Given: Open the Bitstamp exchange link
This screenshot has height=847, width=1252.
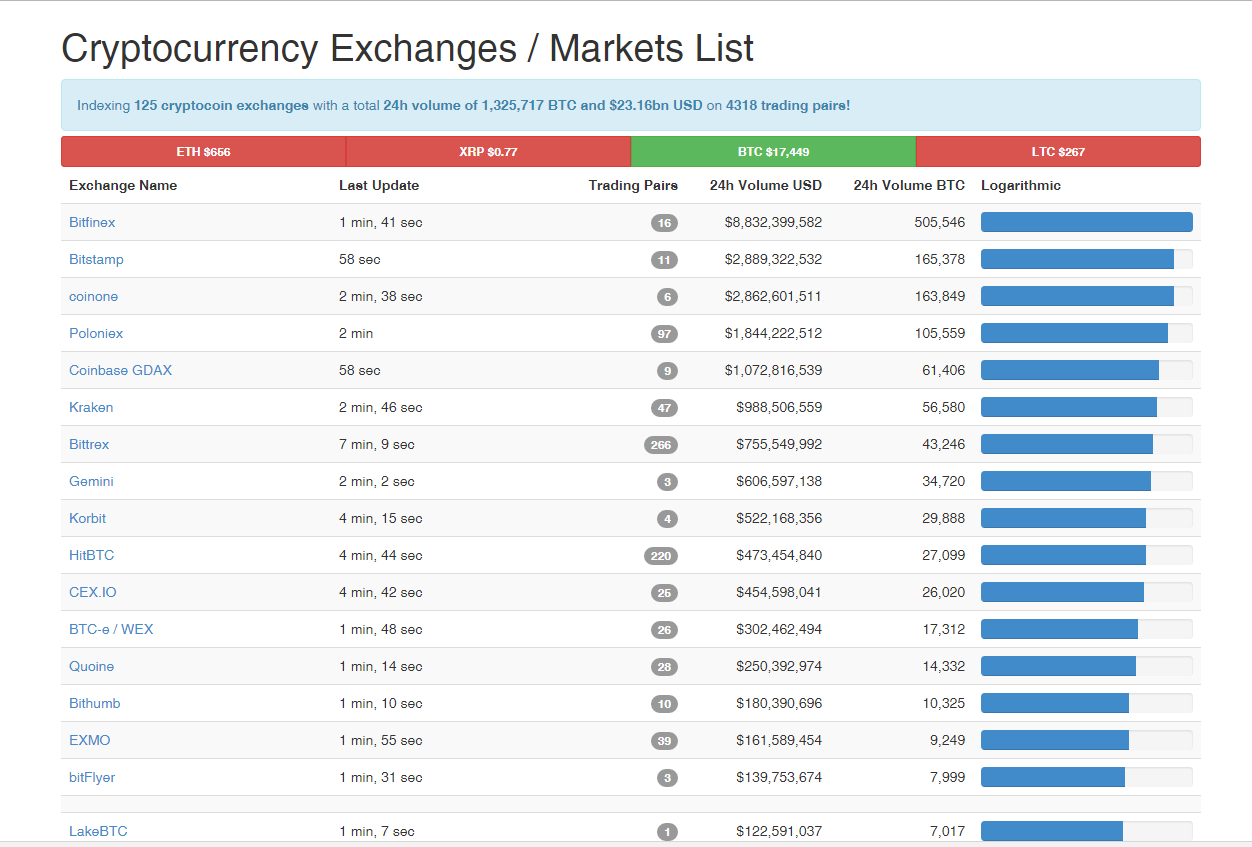Looking at the screenshot, I should coord(96,259).
